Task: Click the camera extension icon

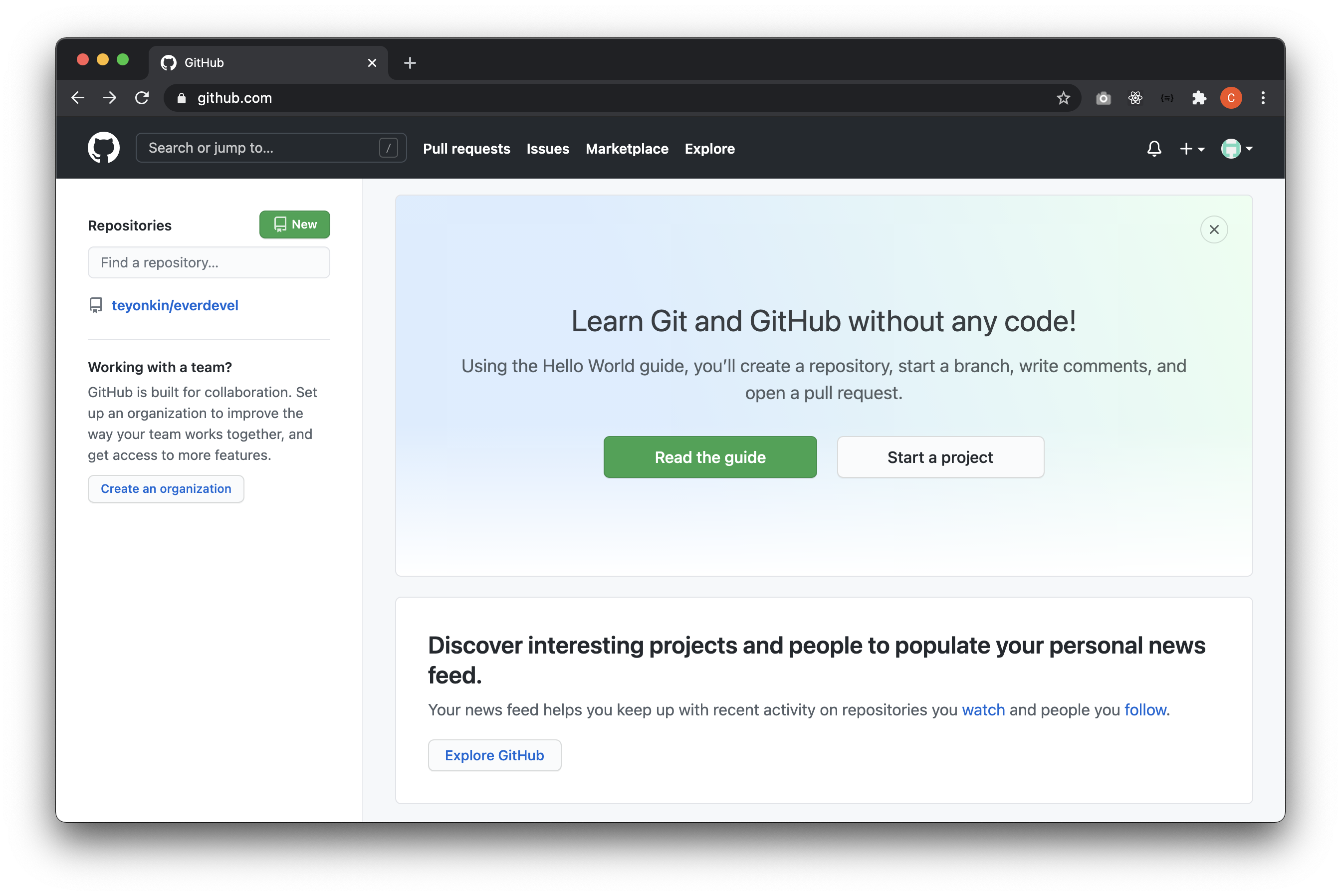Action: point(1103,98)
